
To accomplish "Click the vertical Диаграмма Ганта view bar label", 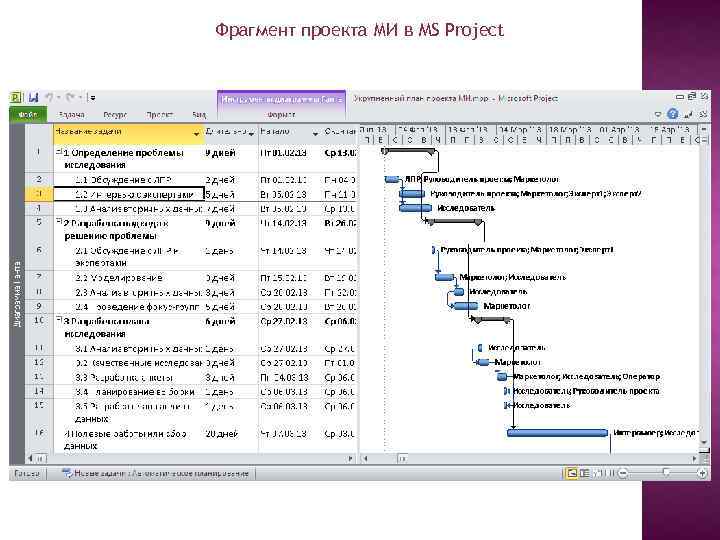I will tap(17, 294).
